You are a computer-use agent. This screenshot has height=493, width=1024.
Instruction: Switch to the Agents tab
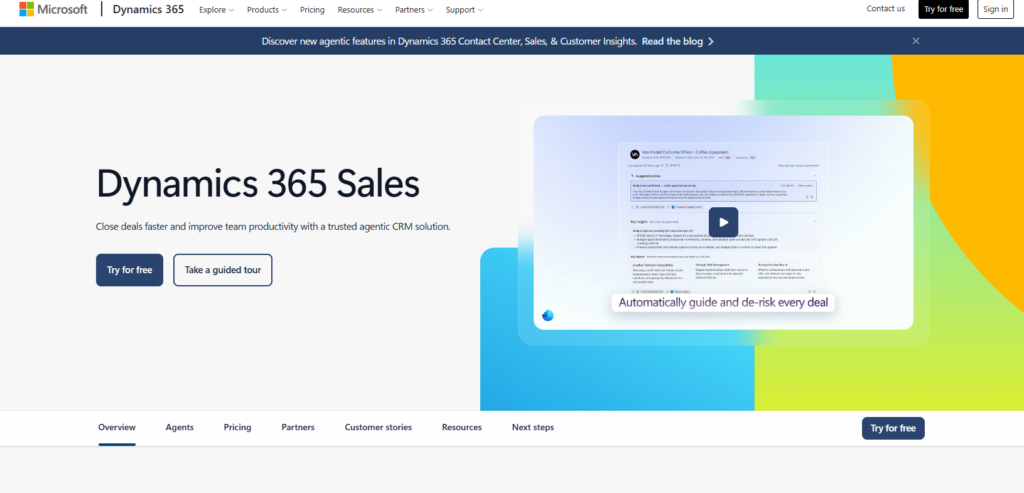coord(180,427)
